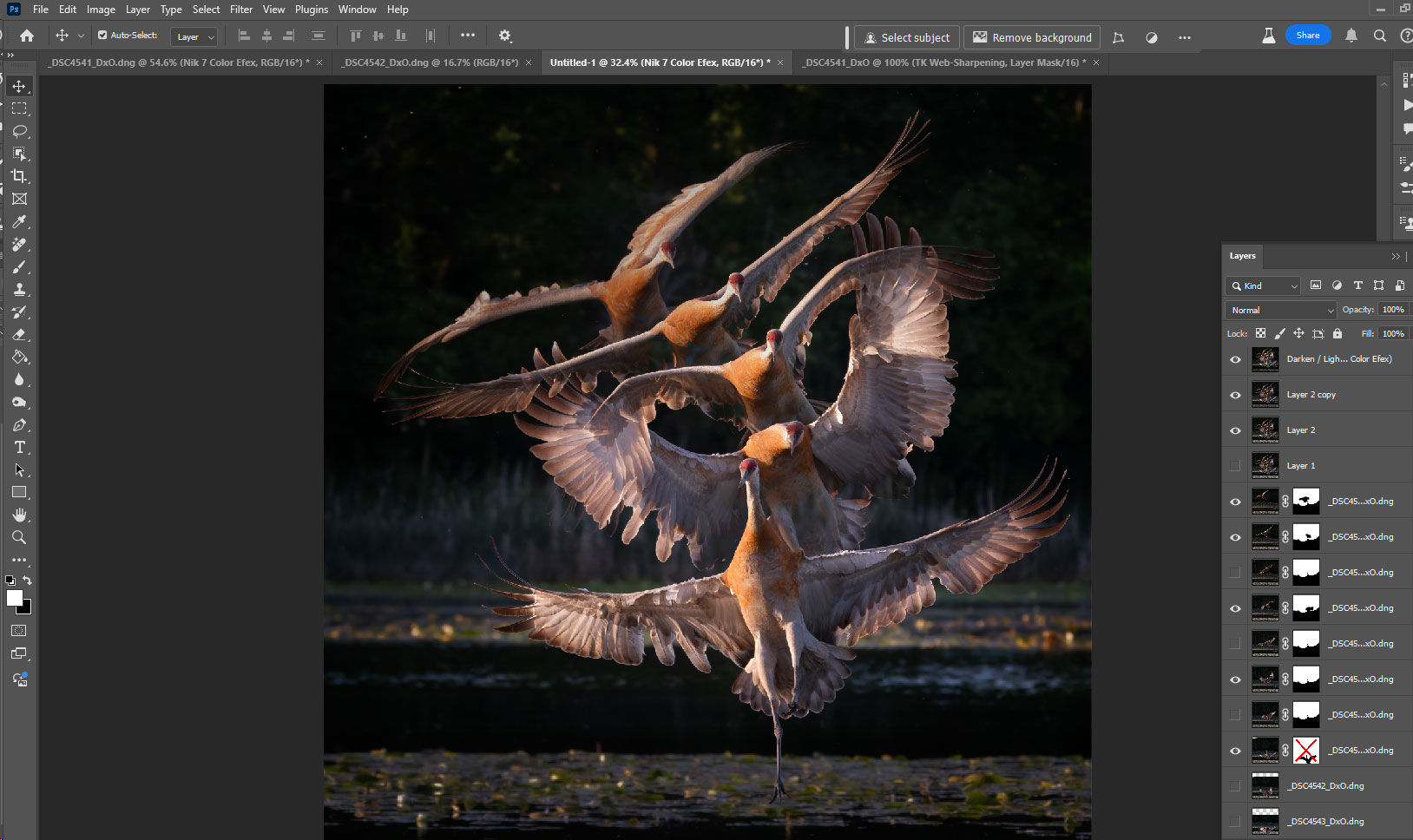
Task: Select the Rectangular Marquee tool
Action: [x=19, y=108]
